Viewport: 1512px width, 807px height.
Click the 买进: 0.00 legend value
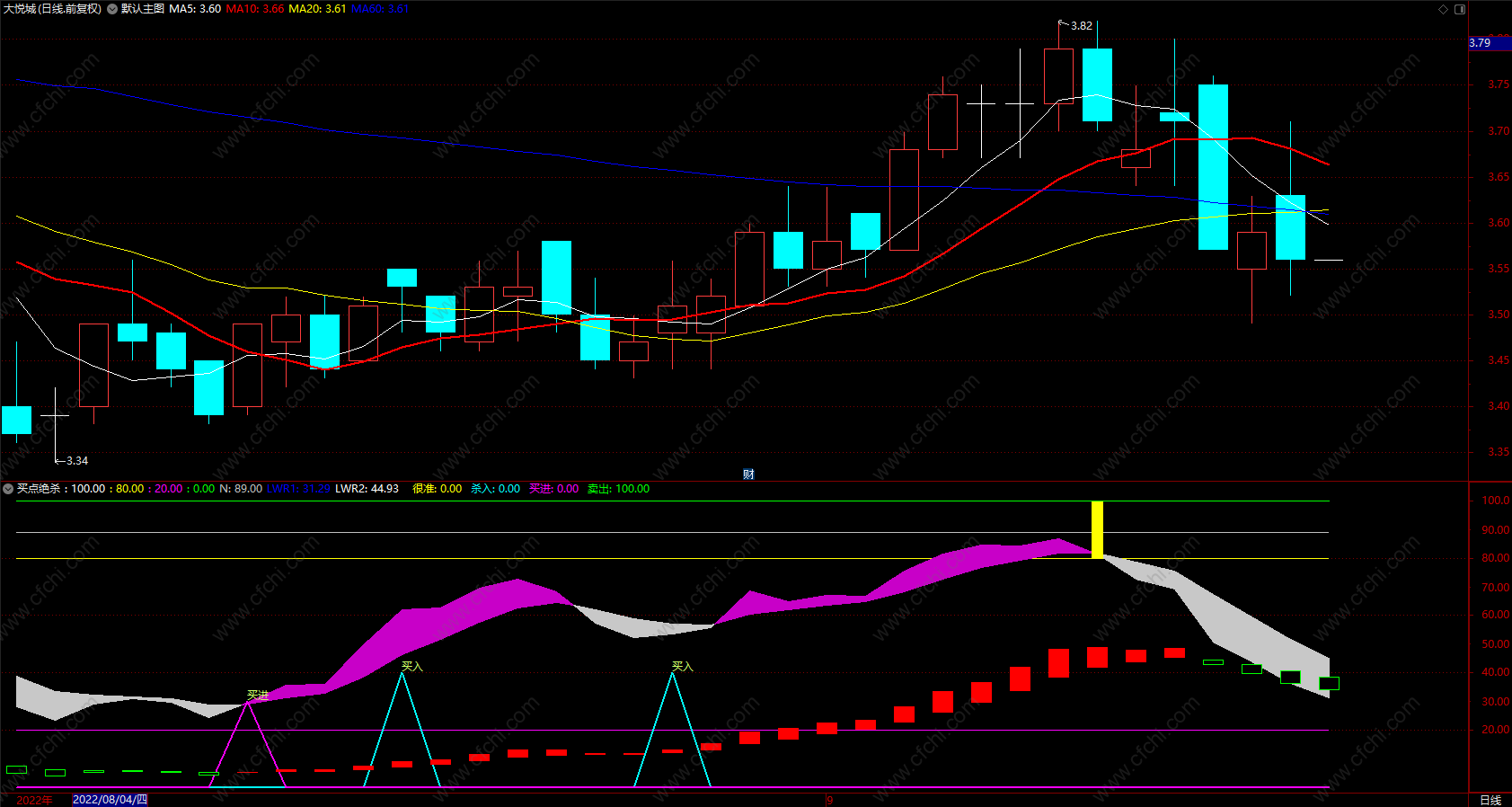pyautogui.click(x=553, y=489)
